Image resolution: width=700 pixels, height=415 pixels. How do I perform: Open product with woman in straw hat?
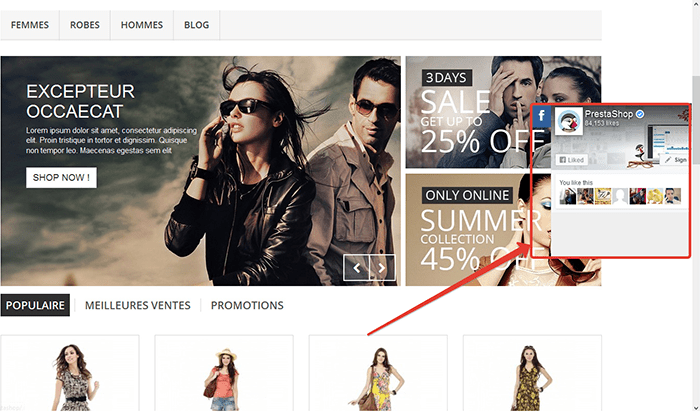click(224, 373)
